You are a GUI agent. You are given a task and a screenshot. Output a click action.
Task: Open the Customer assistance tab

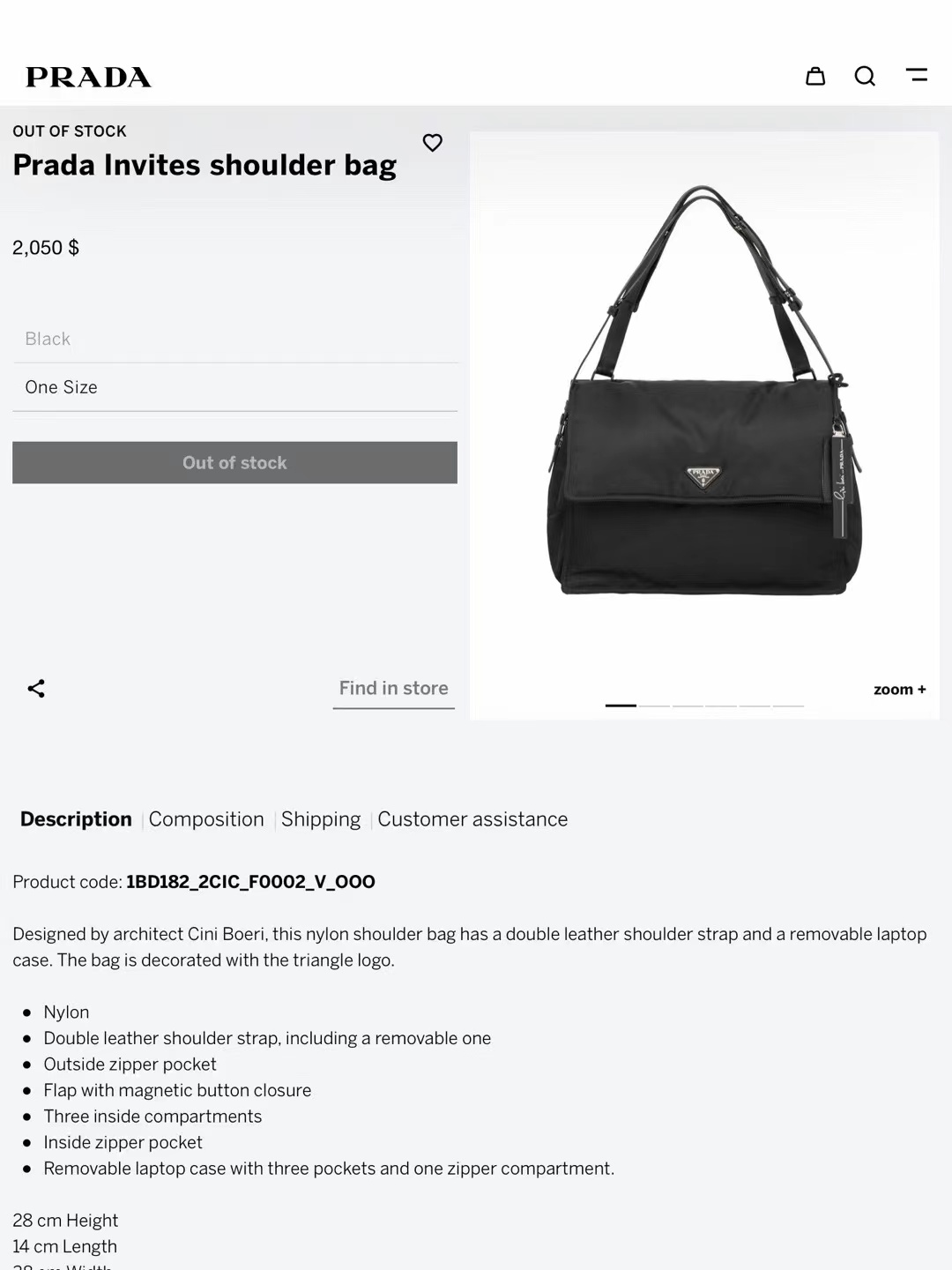pyautogui.click(x=472, y=819)
